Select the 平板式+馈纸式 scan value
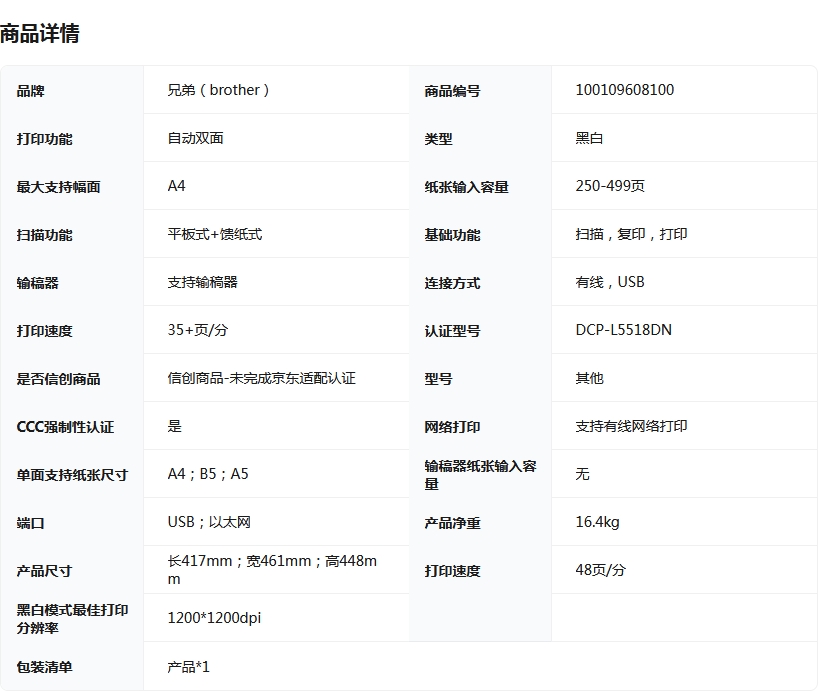819x692 pixels. click(x=215, y=234)
